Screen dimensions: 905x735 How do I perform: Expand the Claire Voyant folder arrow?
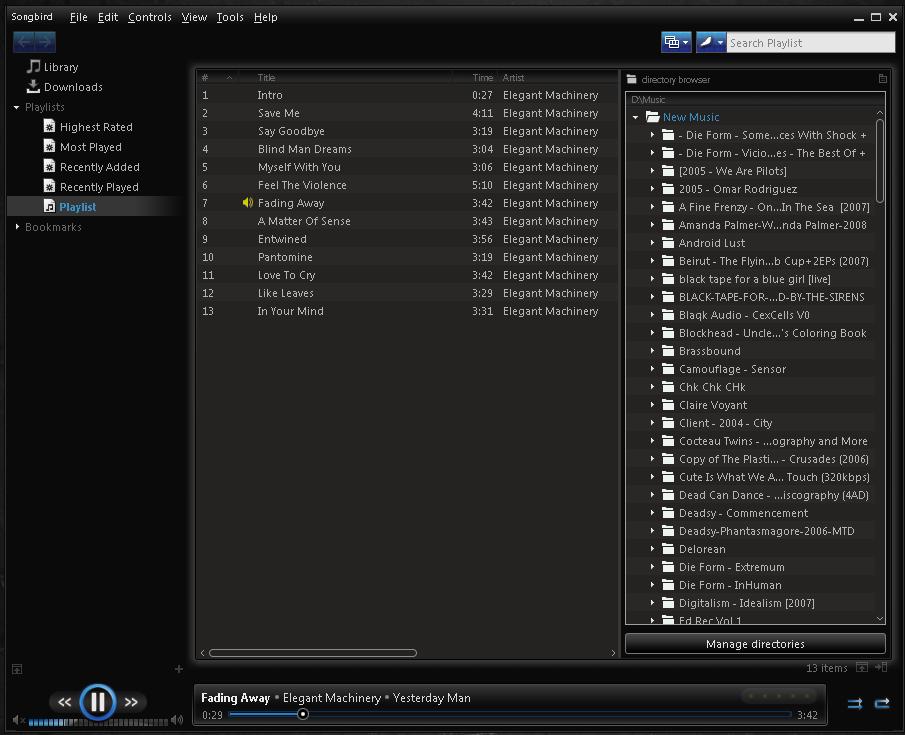(652, 405)
